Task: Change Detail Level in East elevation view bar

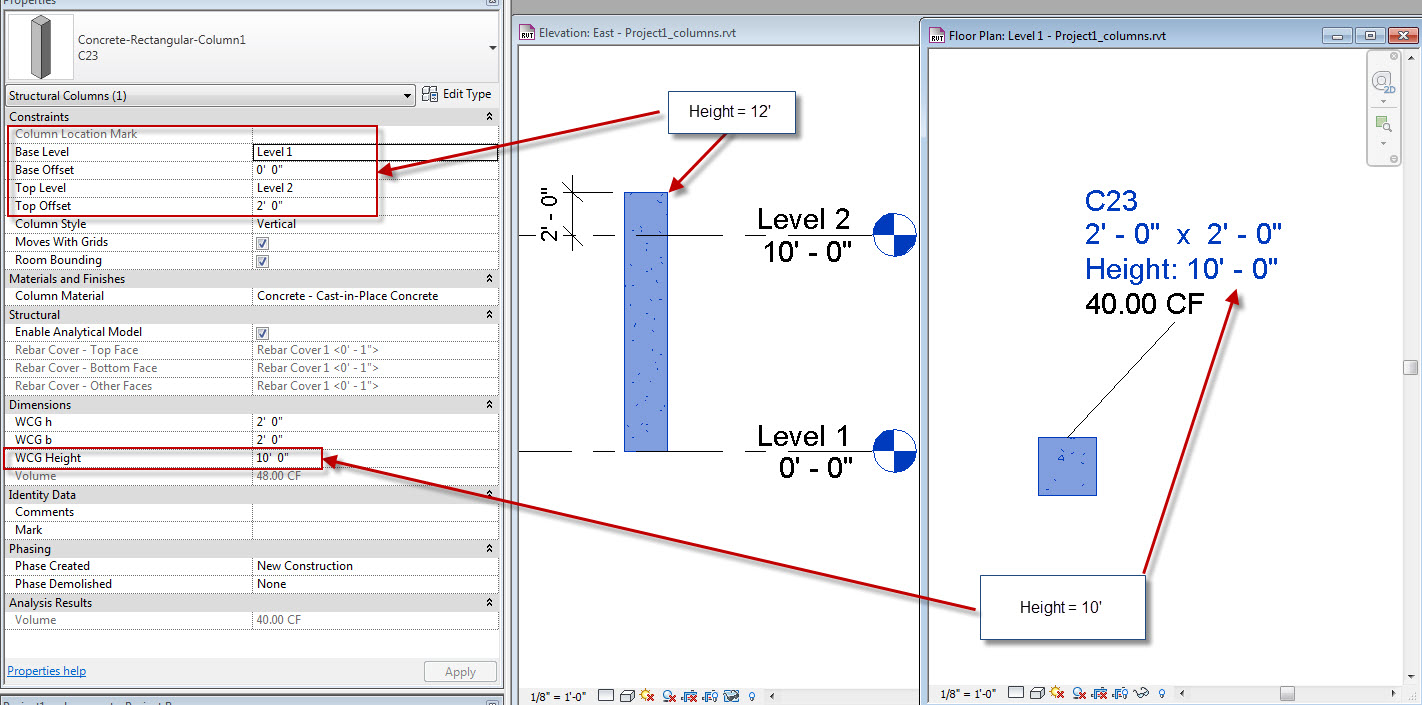Action: point(606,695)
